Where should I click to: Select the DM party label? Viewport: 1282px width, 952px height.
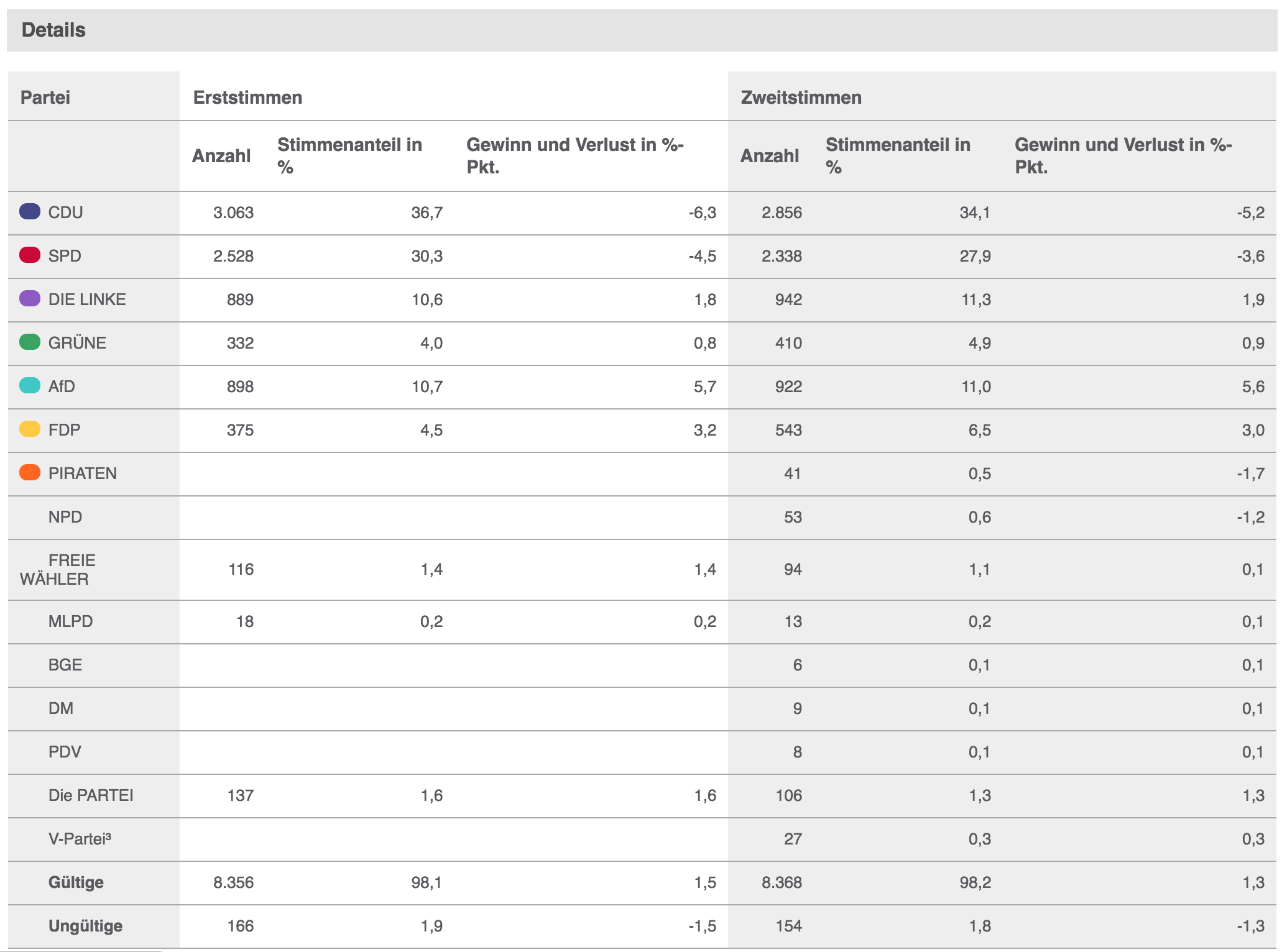[61, 708]
